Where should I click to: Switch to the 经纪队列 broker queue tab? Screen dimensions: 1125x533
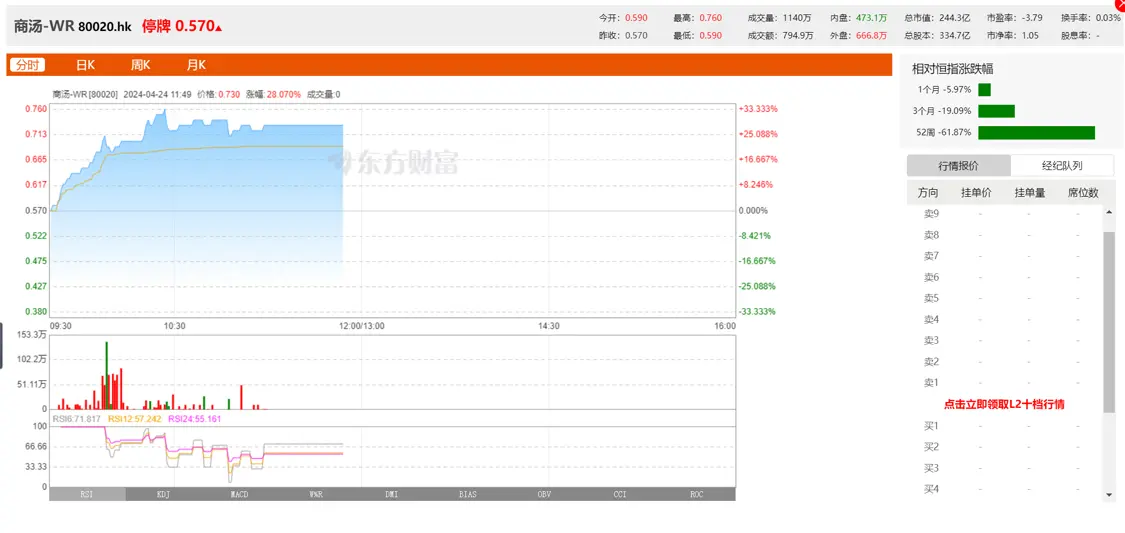click(x=1063, y=166)
